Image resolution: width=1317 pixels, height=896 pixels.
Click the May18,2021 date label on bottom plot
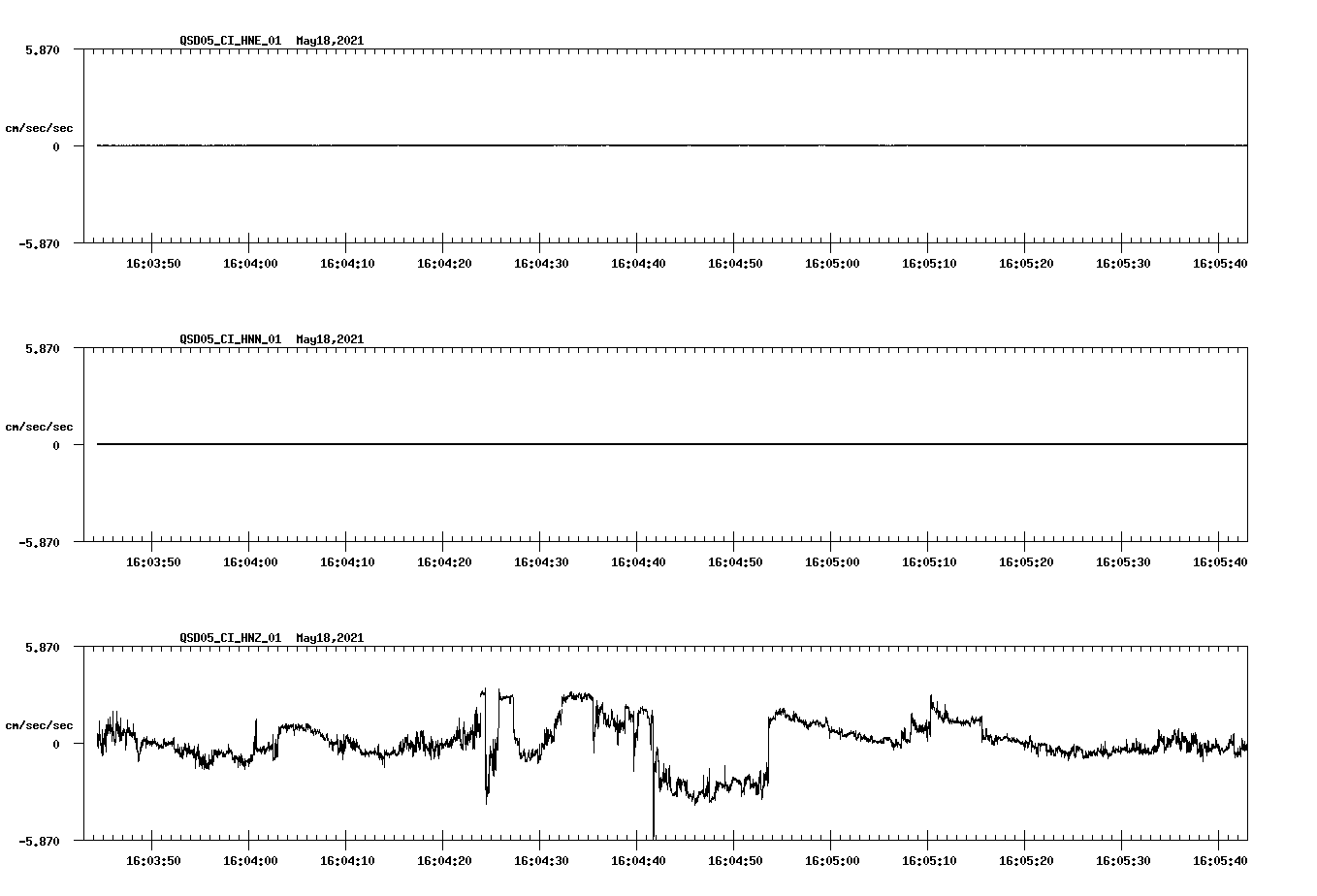[329, 638]
